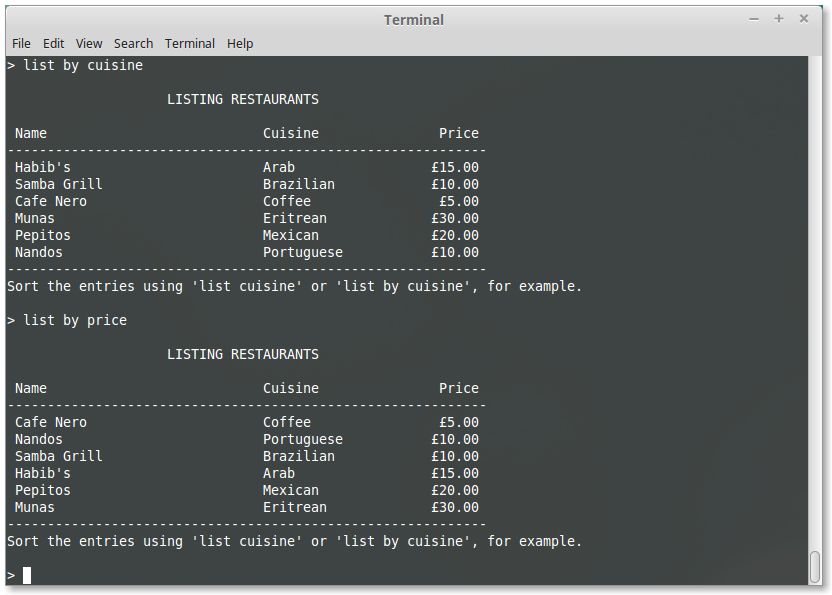Click Munas in the price-sorted list
The image size is (832, 595).
coord(34,507)
